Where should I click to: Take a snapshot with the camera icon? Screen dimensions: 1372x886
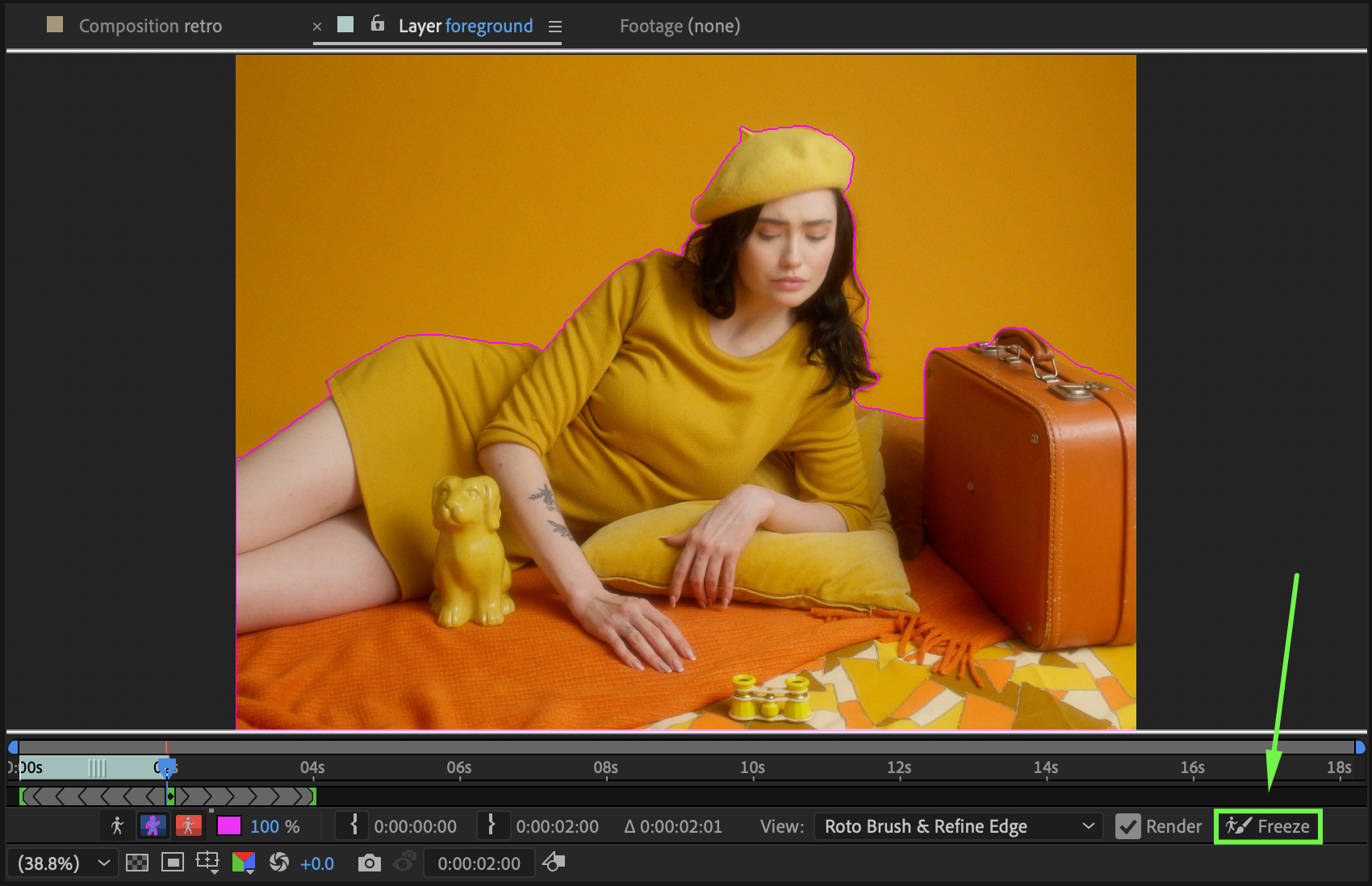(369, 863)
